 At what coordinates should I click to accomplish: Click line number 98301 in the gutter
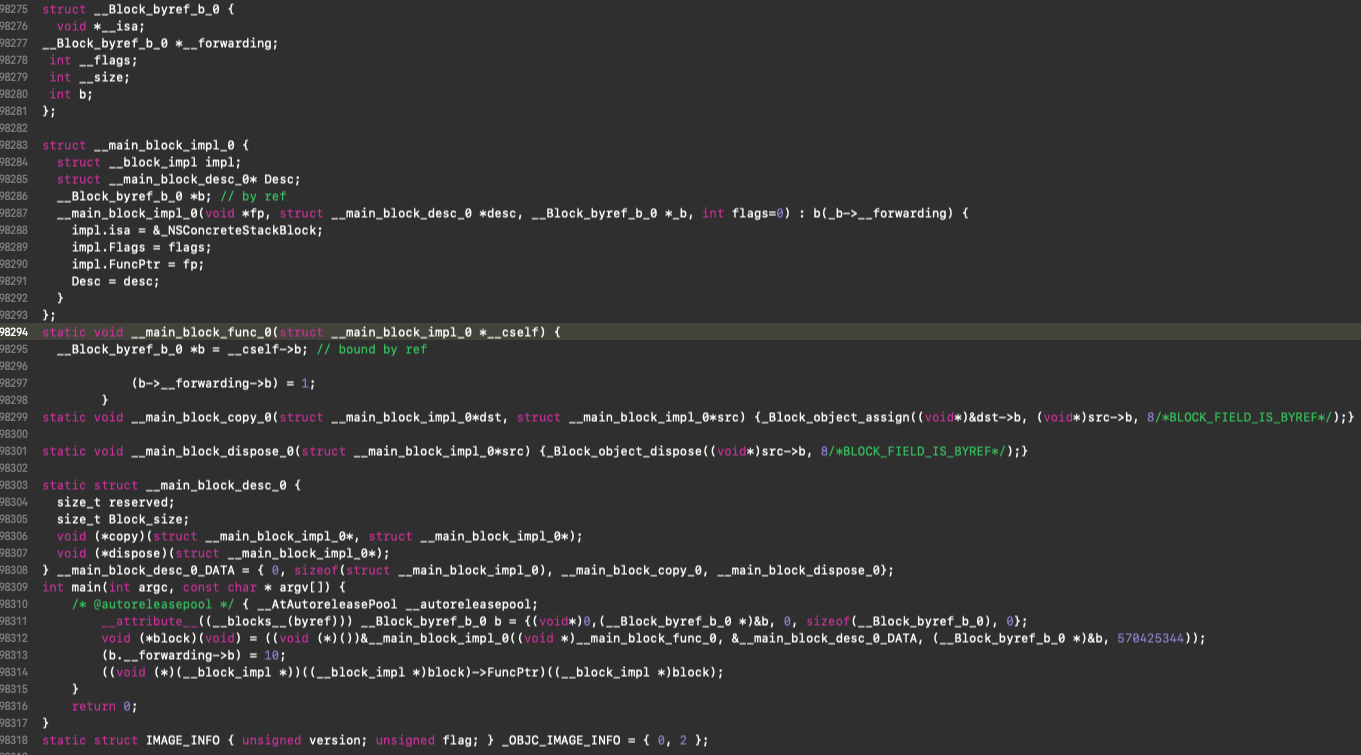click(14, 451)
